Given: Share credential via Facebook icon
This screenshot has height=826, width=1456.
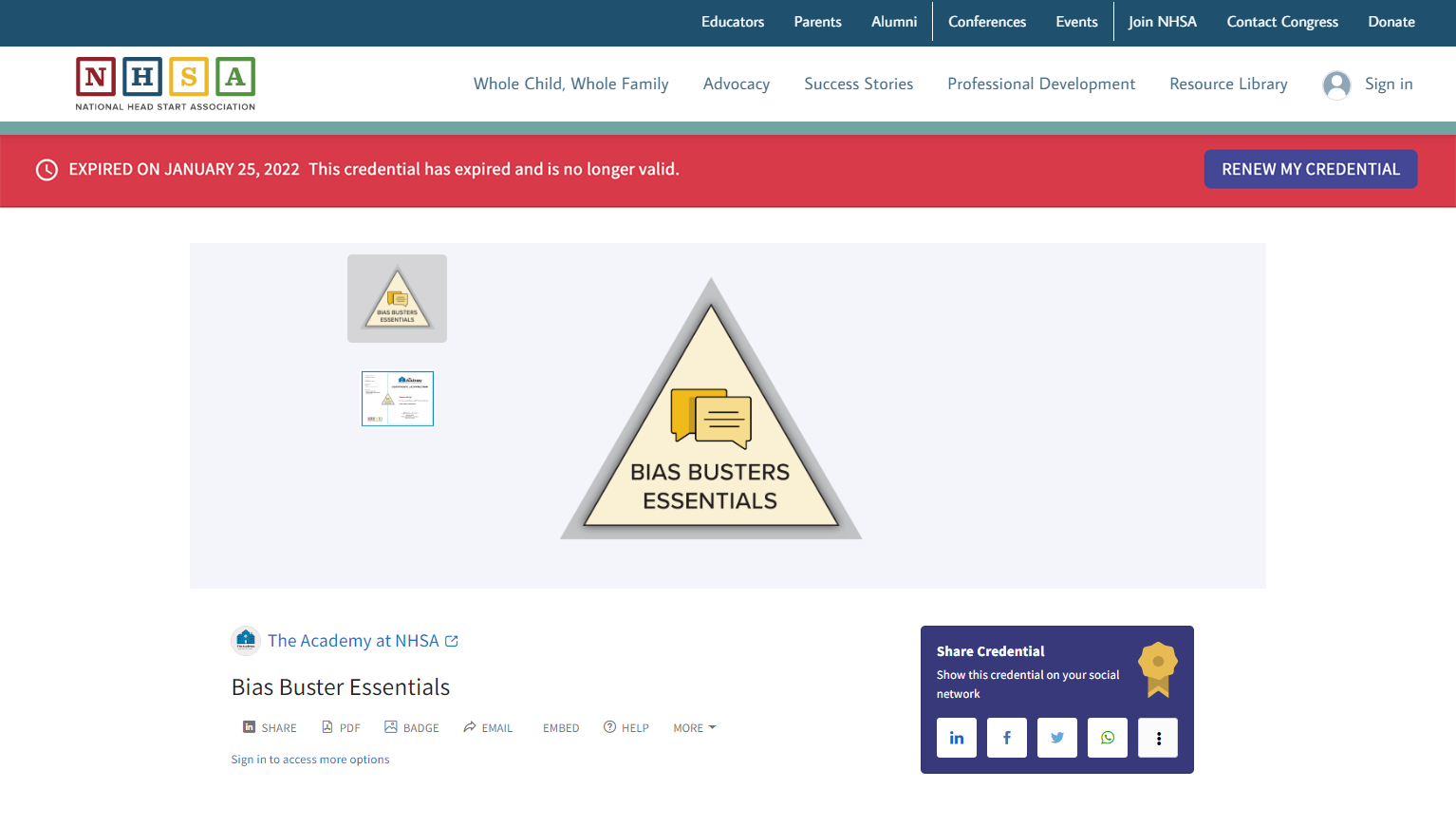Looking at the screenshot, I should tap(1006, 737).
